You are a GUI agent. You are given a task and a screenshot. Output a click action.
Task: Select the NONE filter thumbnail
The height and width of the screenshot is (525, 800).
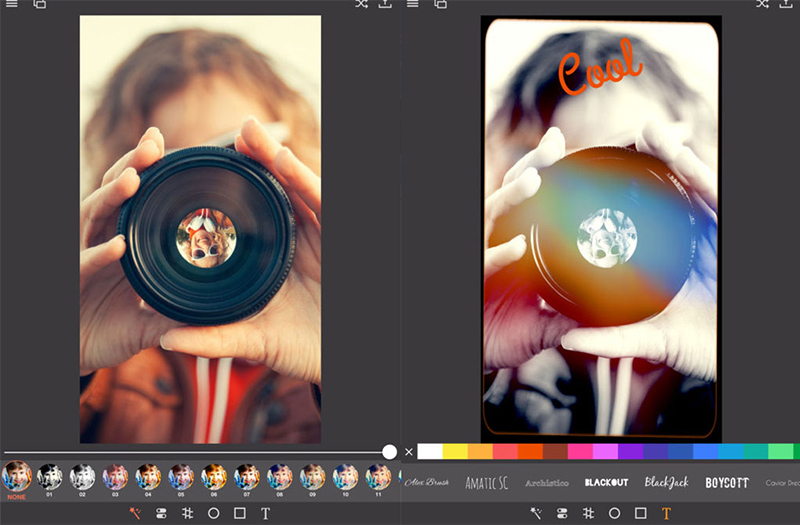click(x=16, y=477)
